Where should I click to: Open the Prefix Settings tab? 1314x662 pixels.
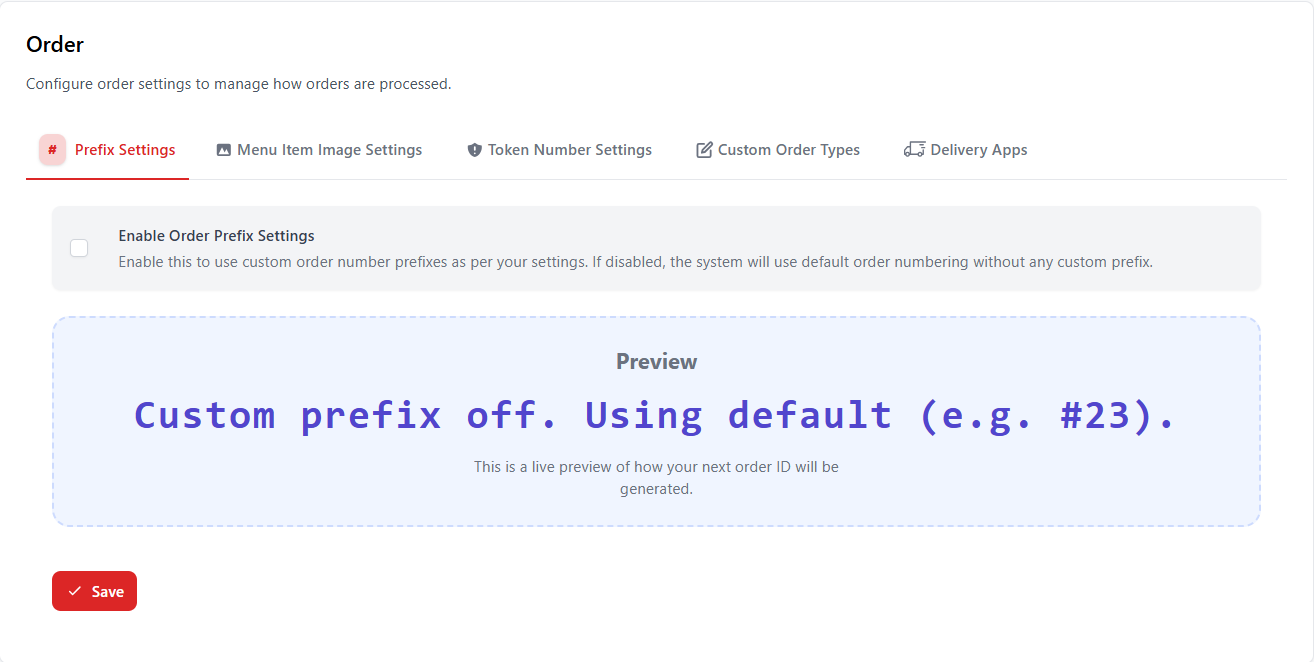coord(125,150)
